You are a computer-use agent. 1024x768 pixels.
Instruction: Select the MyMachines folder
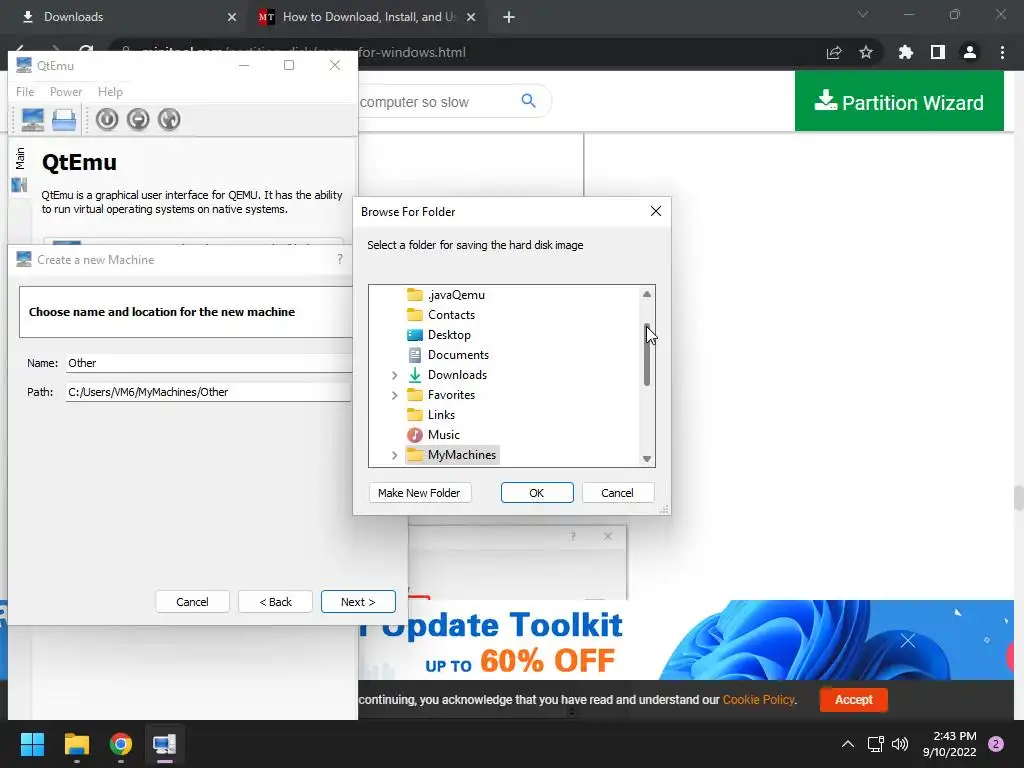(x=452, y=455)
